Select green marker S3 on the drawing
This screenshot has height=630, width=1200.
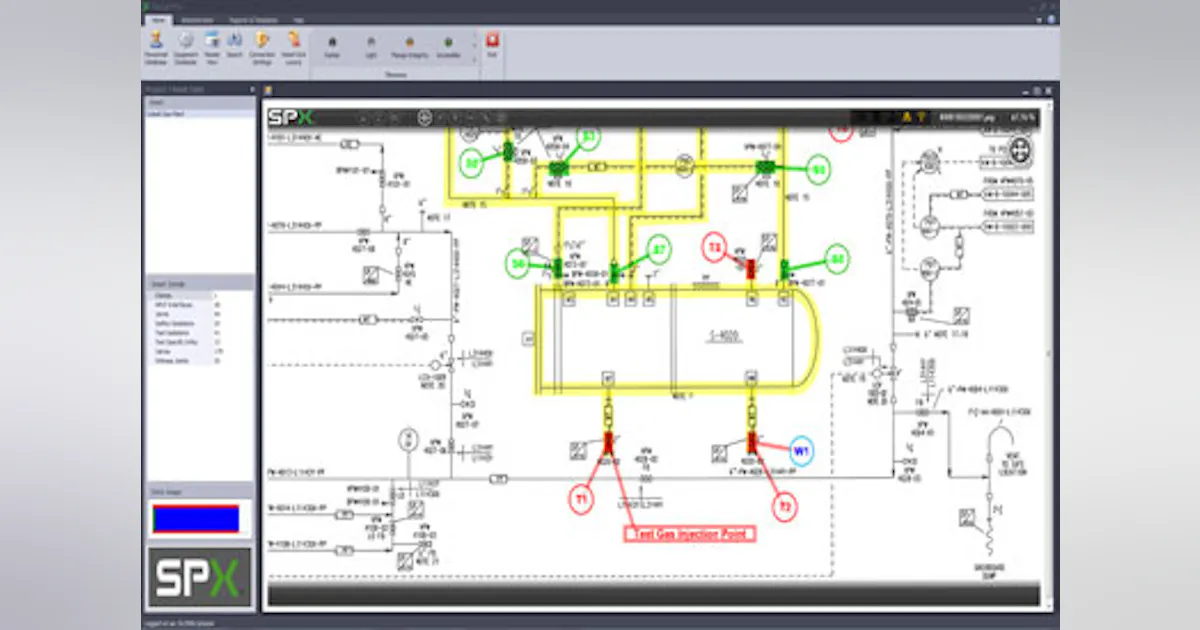(x=589, y=136)
